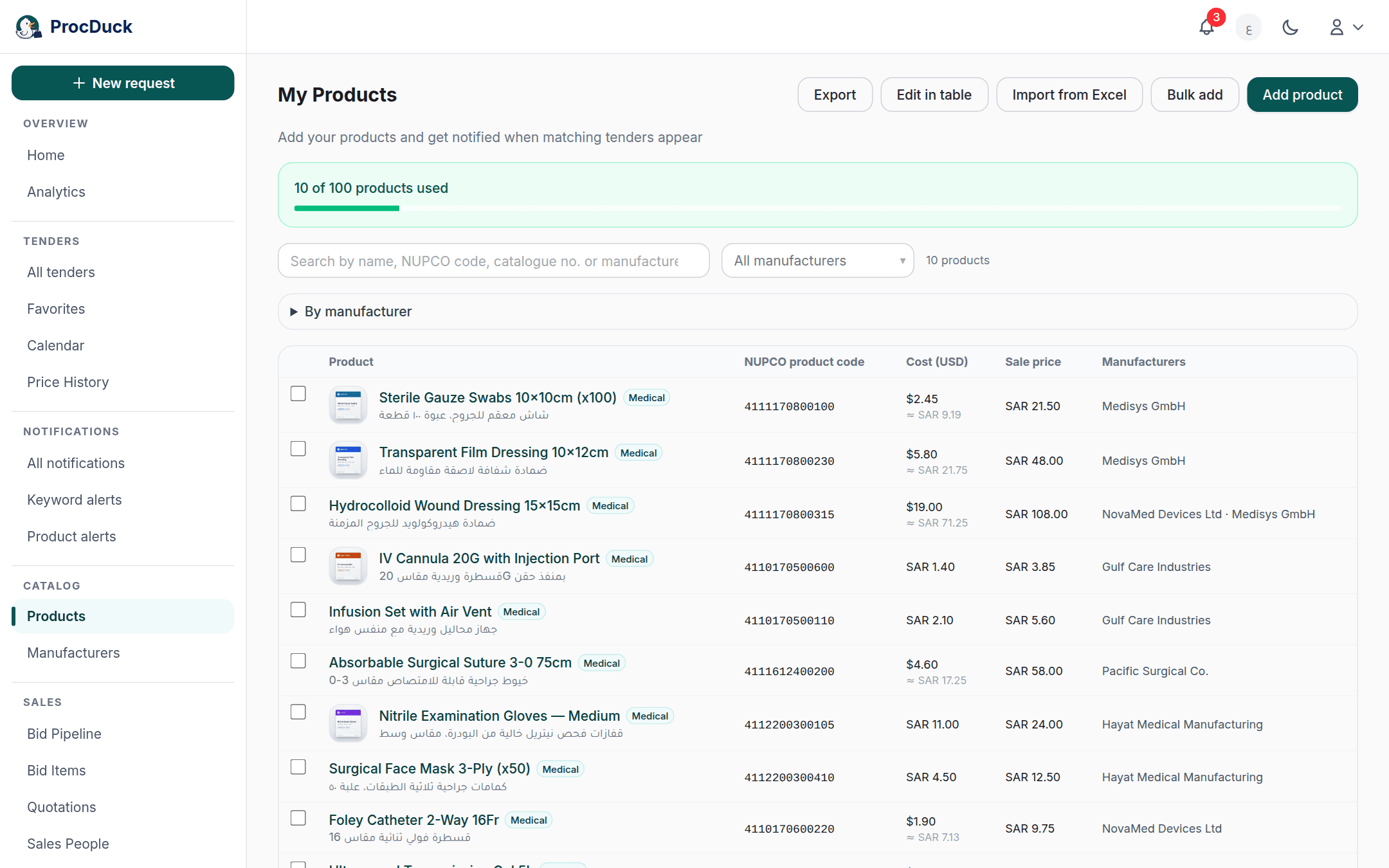1389x868 pixels.
Task: Open Nitrile Examination Gloves product thumbnail
Action: (348, 723)
